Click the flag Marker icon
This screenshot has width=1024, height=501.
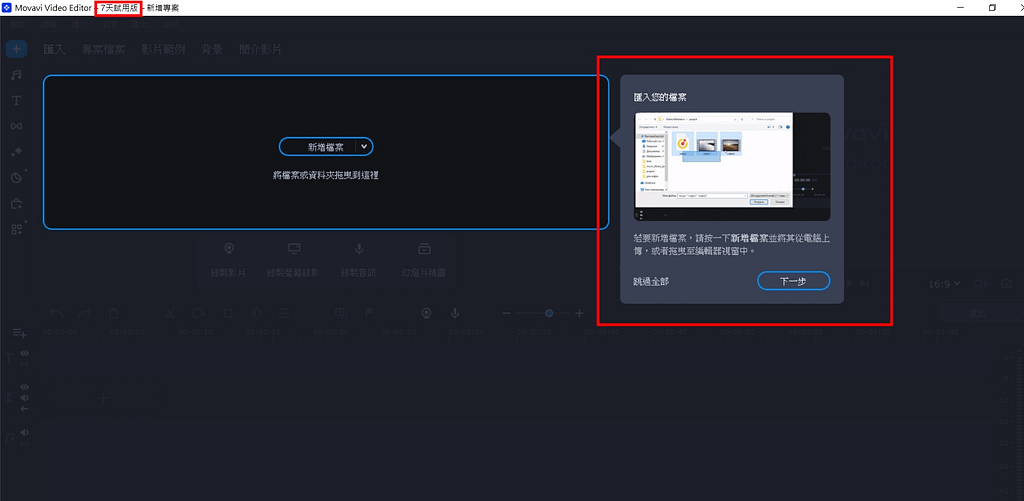click(368, 314)
